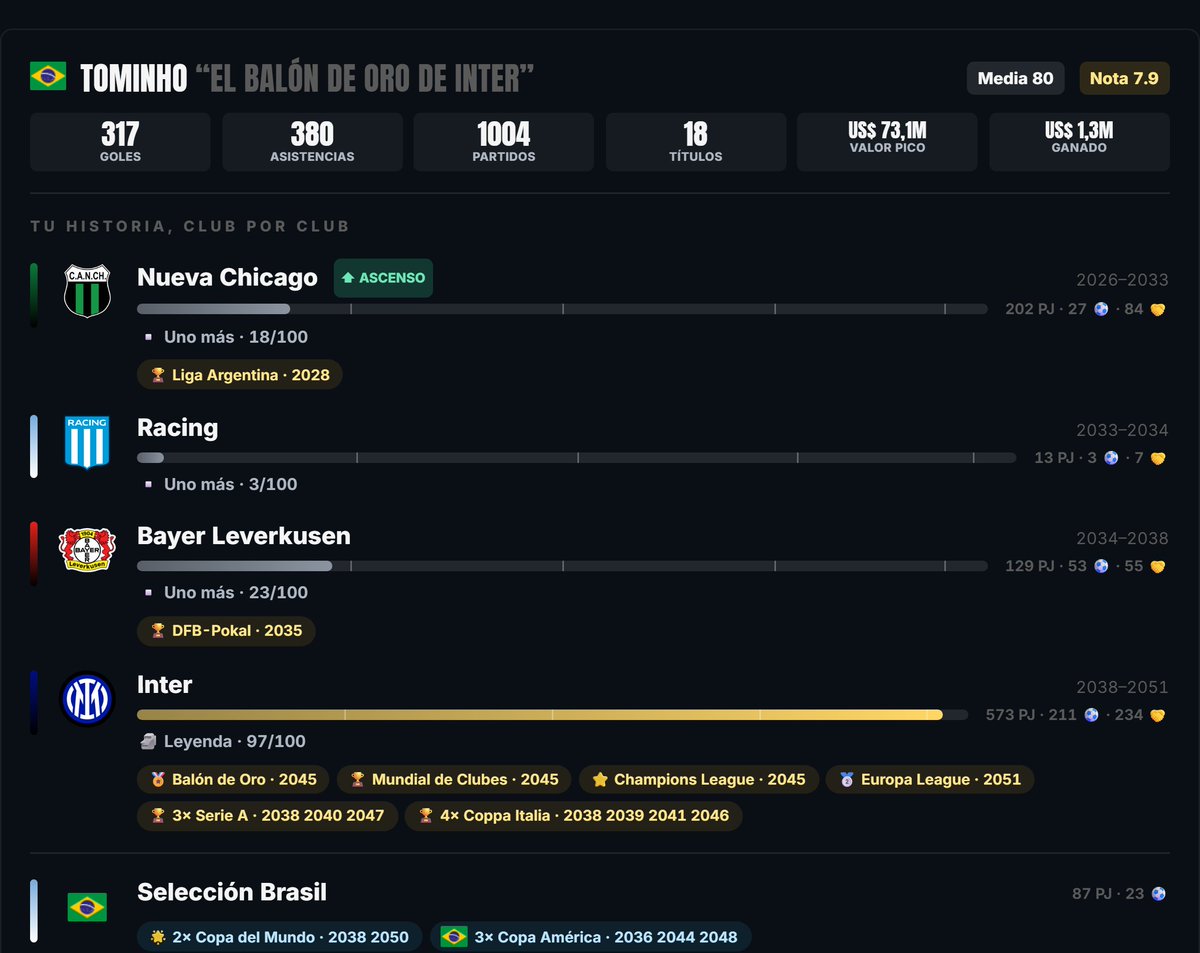This screenshot has width=1200, height=953.
Task: Click the "Uno más · 18/100" rating
Action: tap(236, 338)
